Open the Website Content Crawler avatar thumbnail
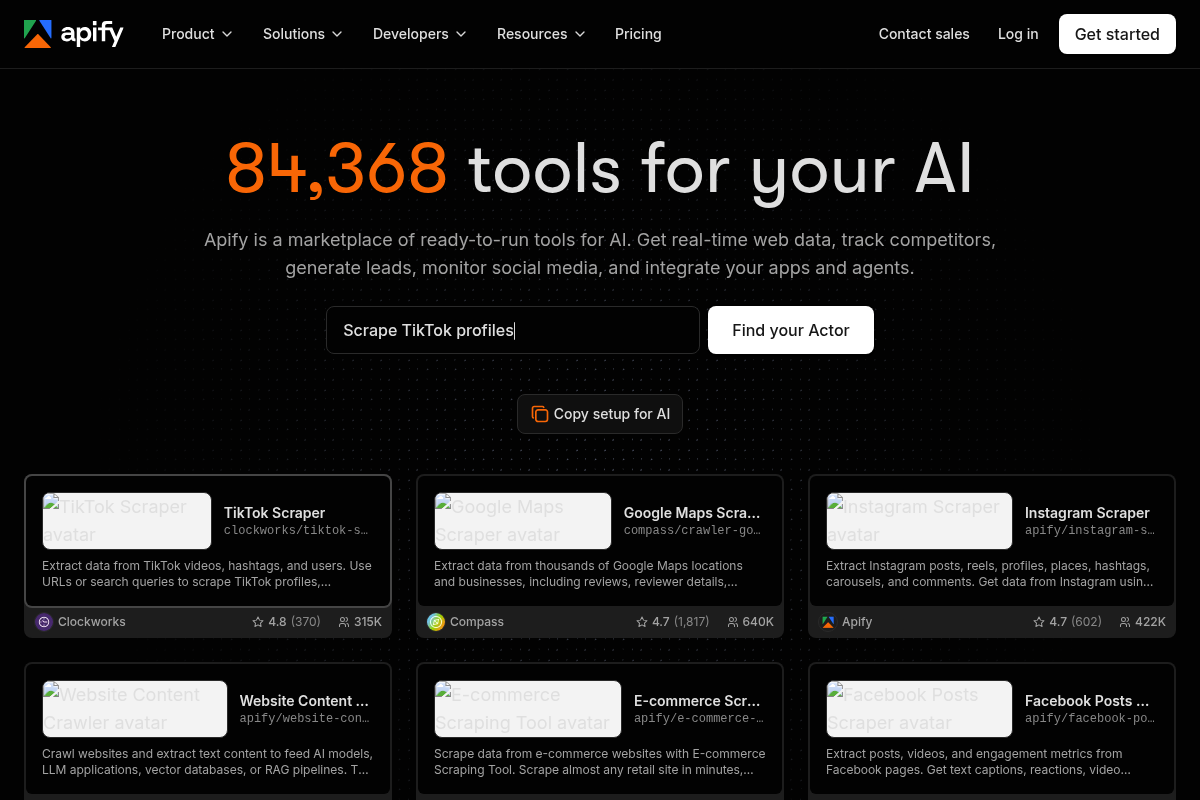The image size is (1200, 800). click(135, 709)
